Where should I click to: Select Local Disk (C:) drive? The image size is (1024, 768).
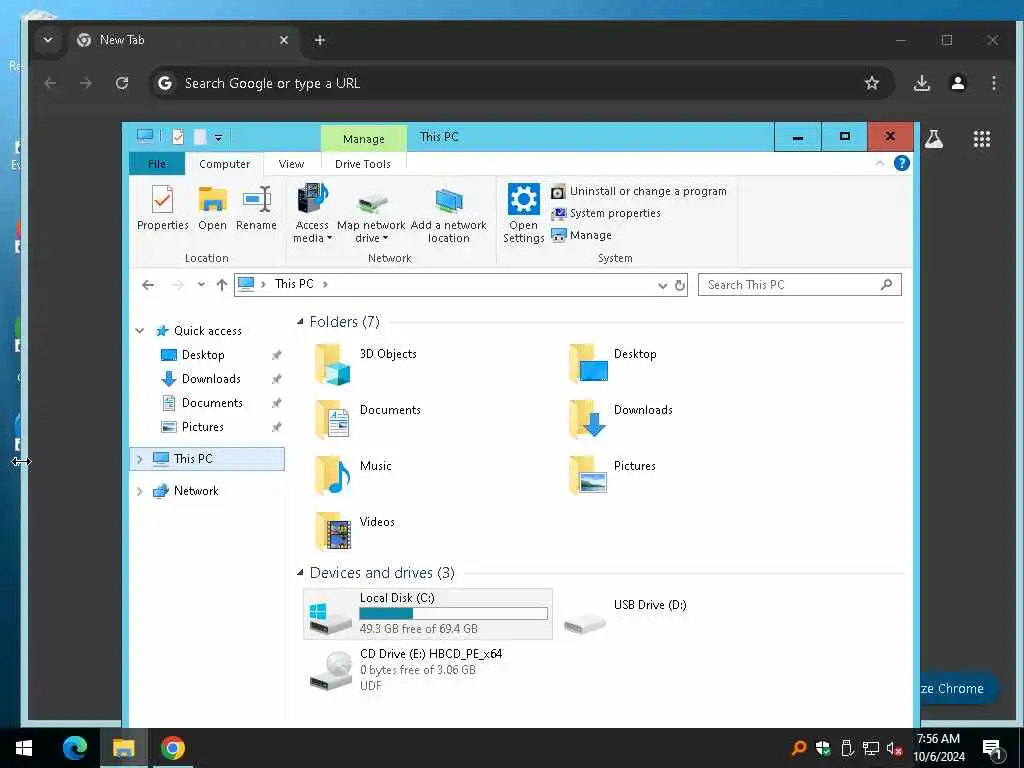point(428,614)
